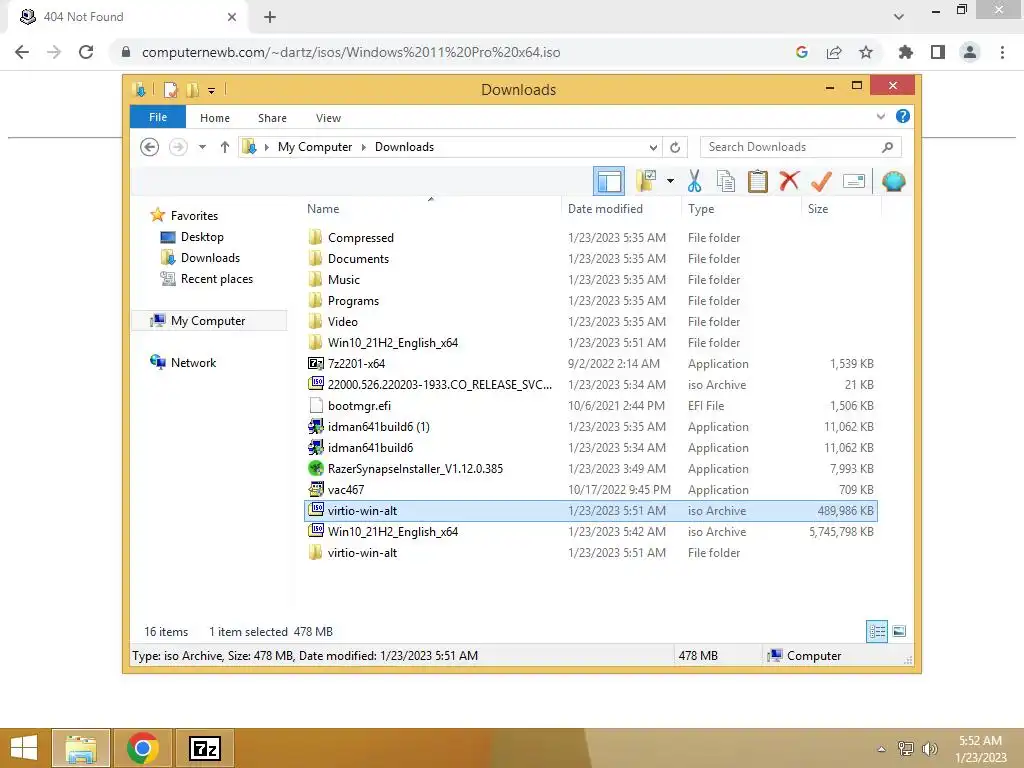Viewport: 1024px width, 768px height.
Task: Open Chrome three-dot menu
Action: [1002, 52]
